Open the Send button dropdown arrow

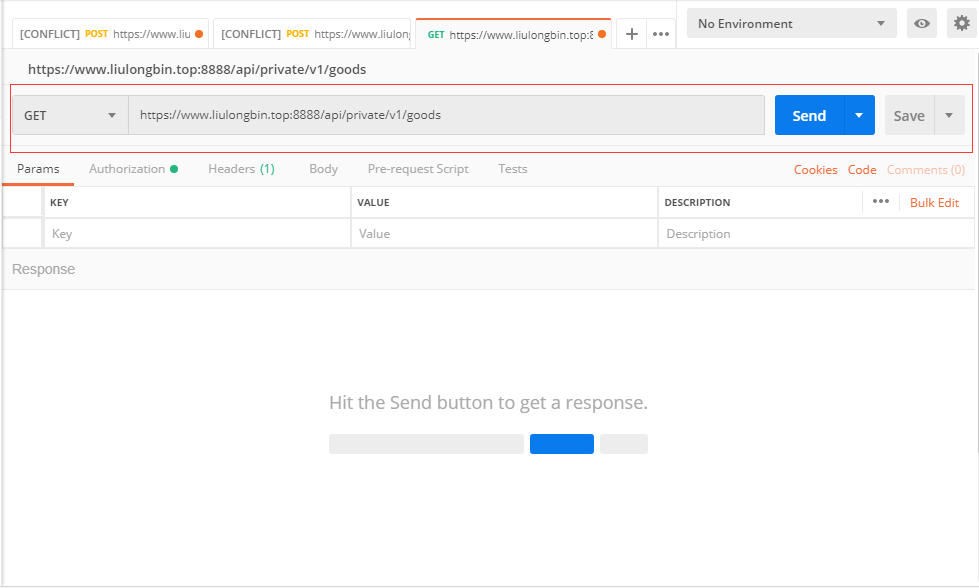pyautogui.click(x=859, y=115)
